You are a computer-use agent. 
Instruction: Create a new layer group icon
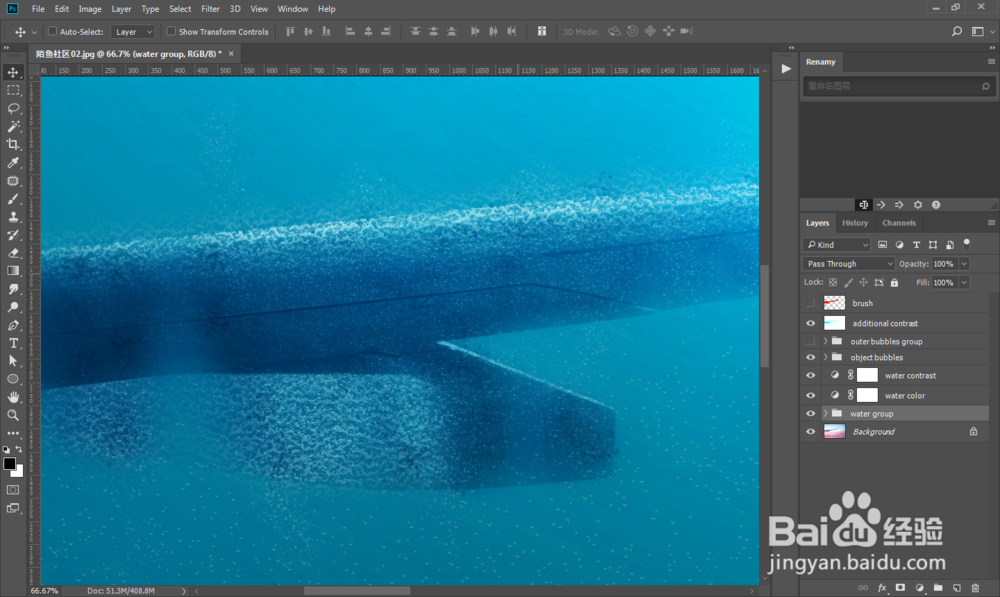pyautogui.click(x=938, y=587)
